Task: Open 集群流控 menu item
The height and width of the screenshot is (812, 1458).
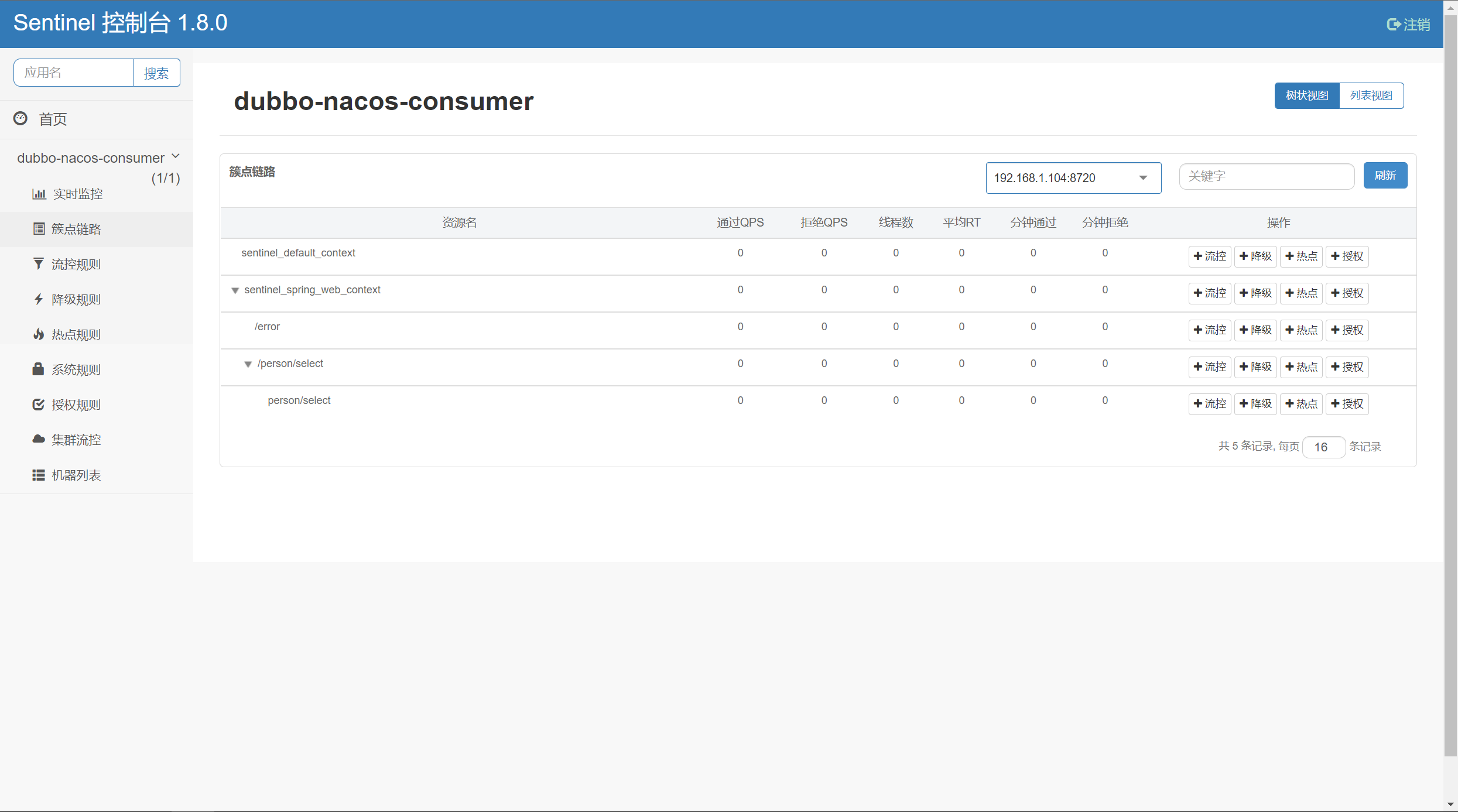Action: pyautogui.click(x=97, y=440)
